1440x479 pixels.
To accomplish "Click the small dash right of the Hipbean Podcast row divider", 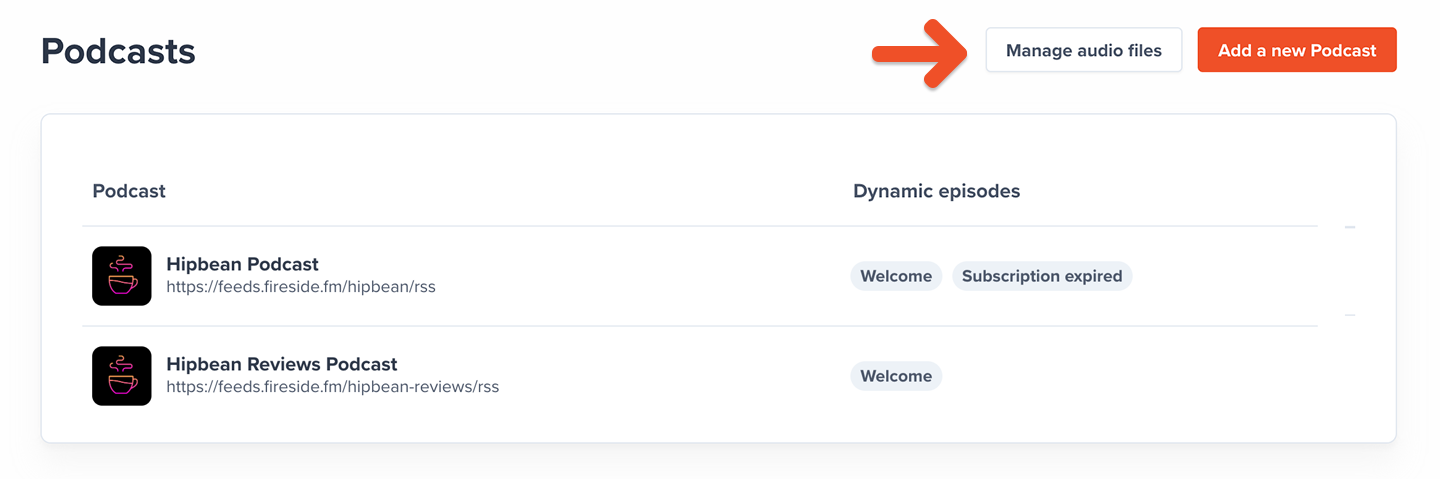I will pos(1350,315).
